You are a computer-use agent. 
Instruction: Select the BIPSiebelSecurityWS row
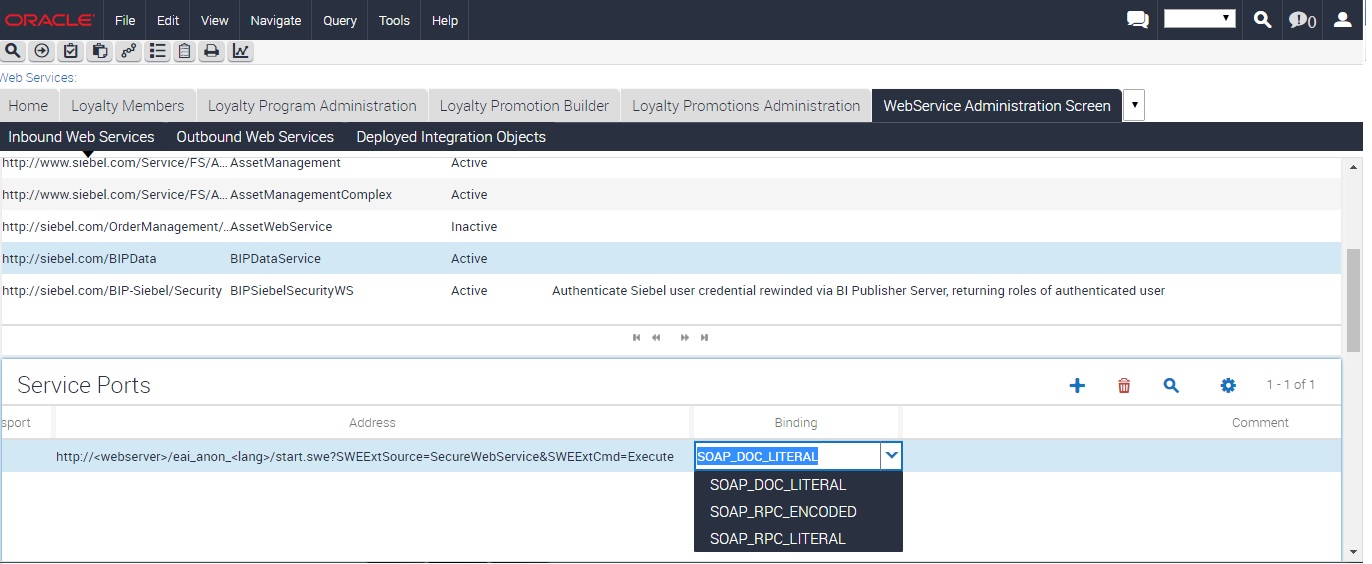[x=671, y=291]
